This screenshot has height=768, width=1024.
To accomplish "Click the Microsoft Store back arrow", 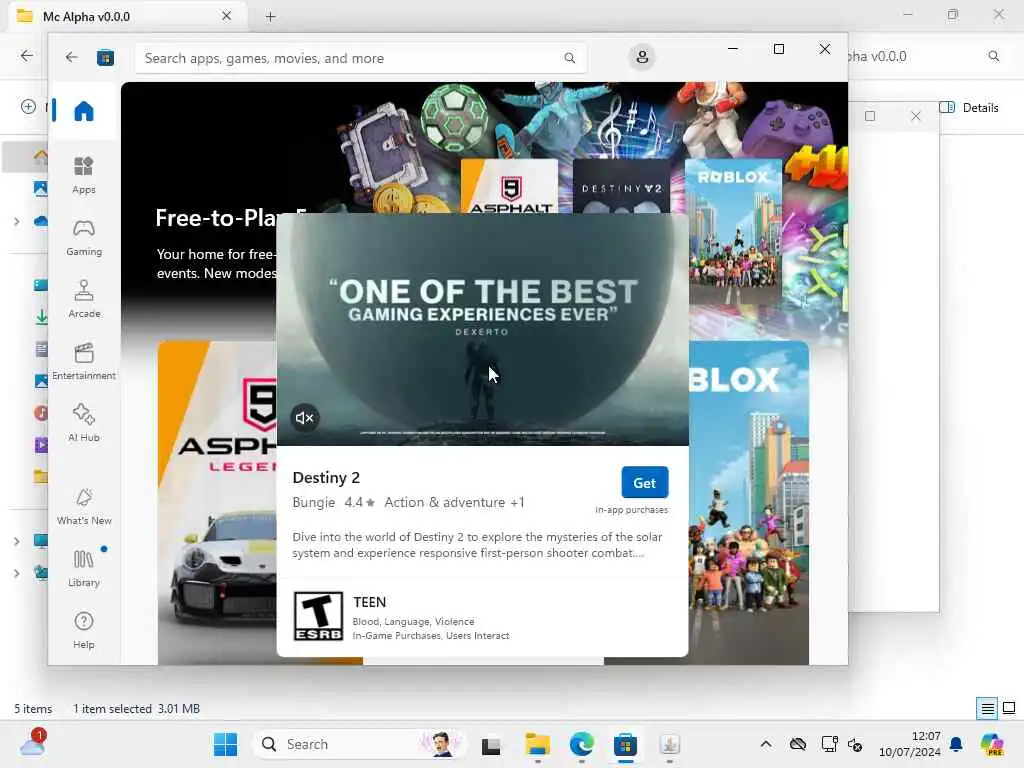I will [x=71, y=57].
